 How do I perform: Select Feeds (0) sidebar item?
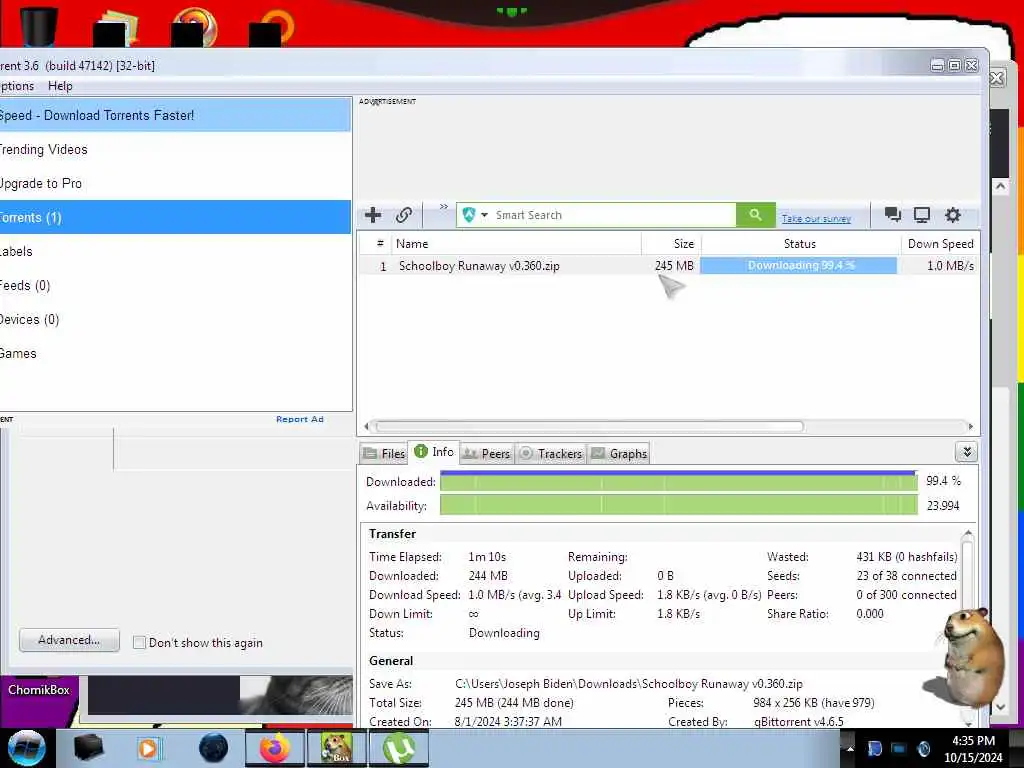pyautogui.click(x=175, y=285)
